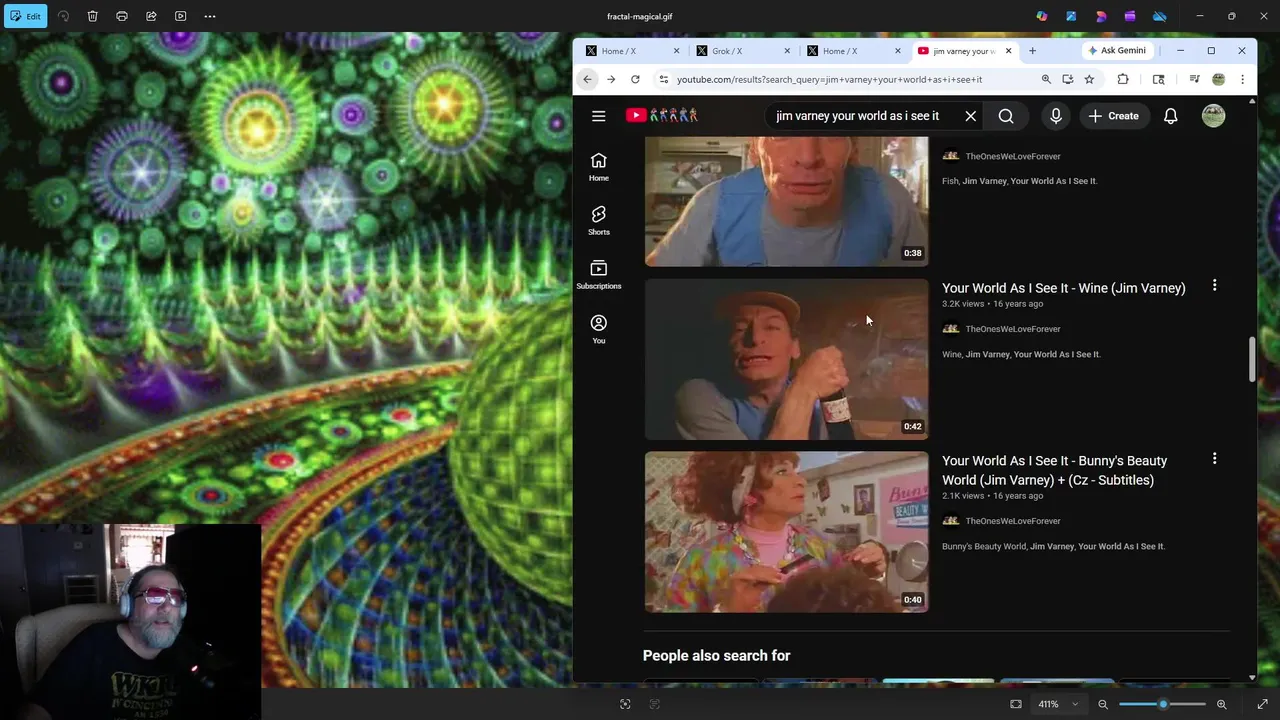
Task: Open the Your World As I See It - Wine video title
Action: [x=1063, y=288]
